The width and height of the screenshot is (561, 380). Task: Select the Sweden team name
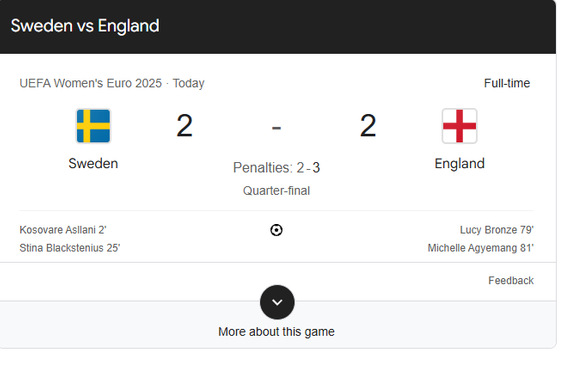point(93,164)
